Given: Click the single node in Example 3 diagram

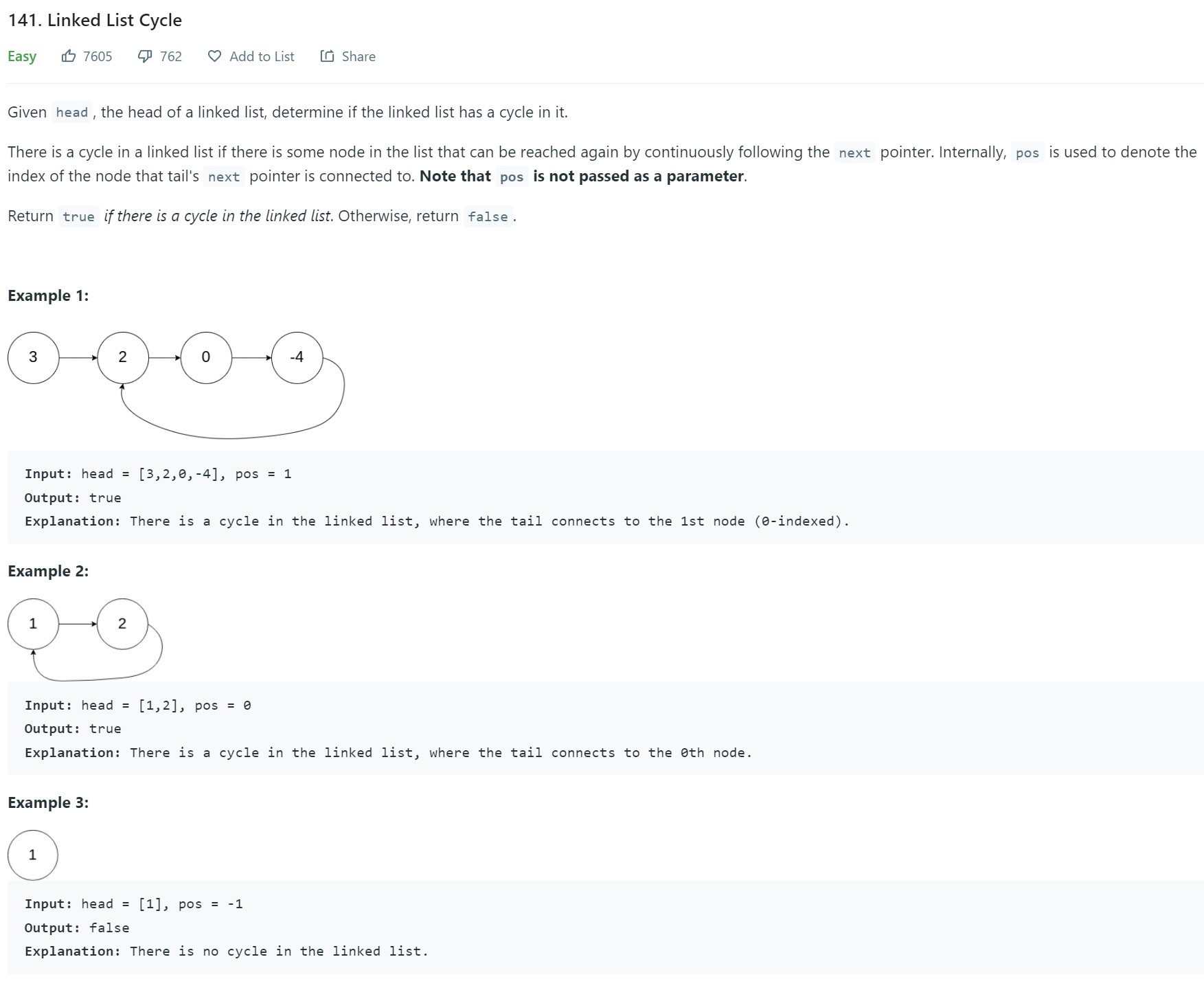Looking at the screenshot, I should (x=32, y=855).
